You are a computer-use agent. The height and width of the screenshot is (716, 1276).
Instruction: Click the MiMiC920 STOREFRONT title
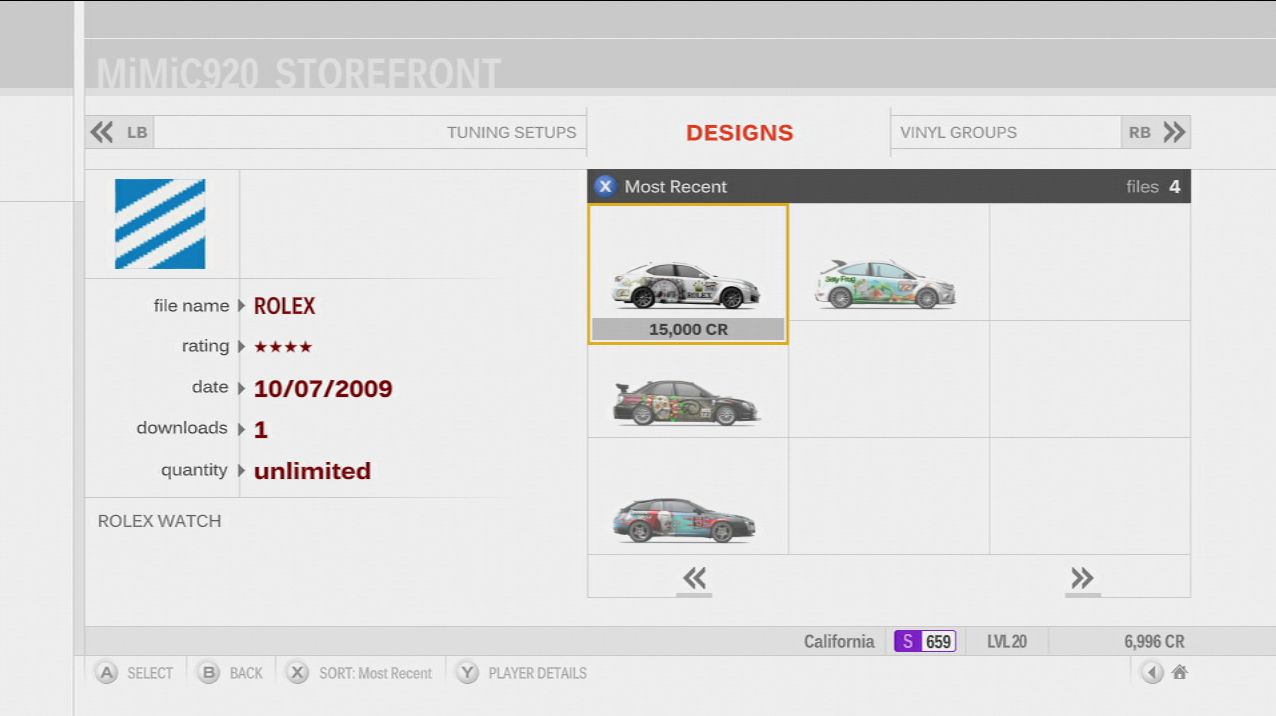[299, 73]
